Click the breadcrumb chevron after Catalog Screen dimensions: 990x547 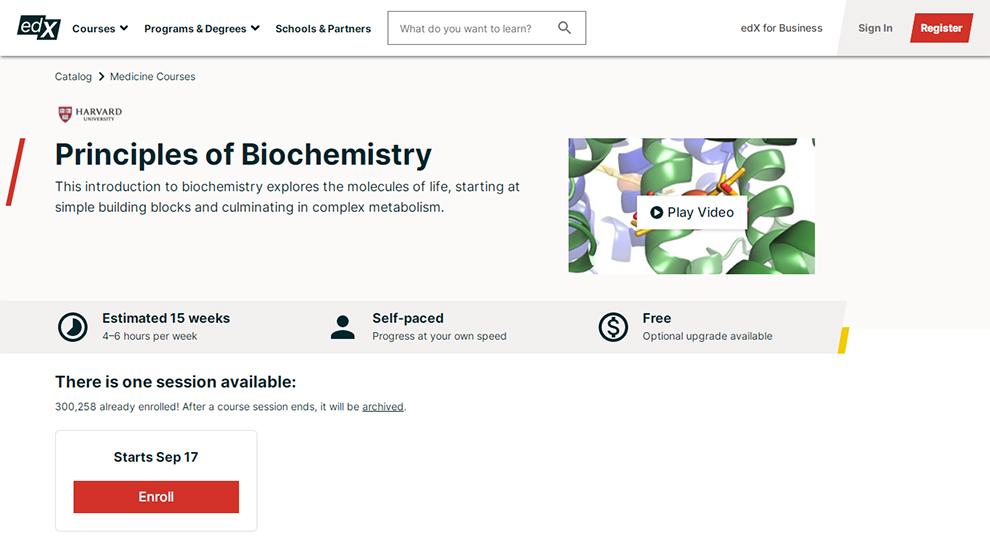[101, 76]
